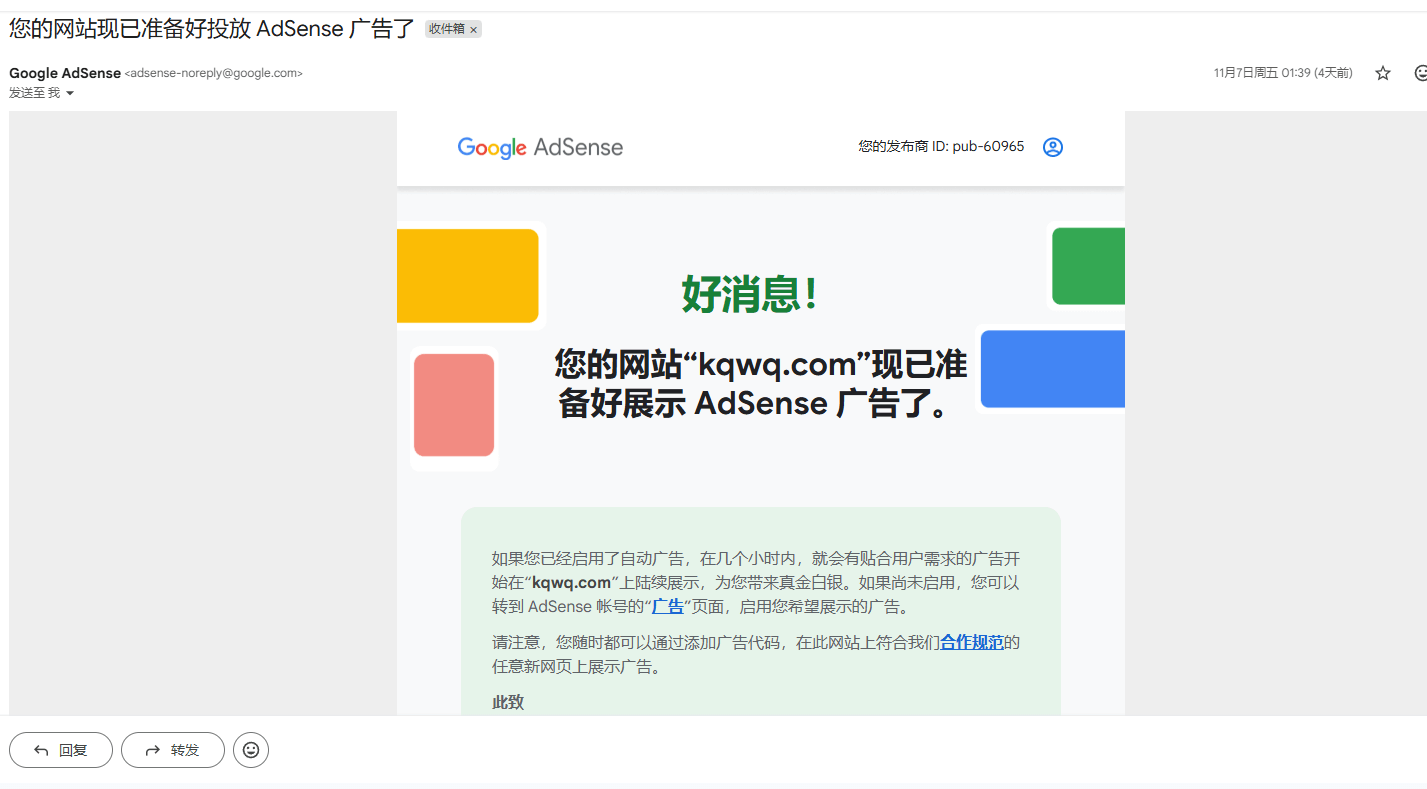Open the "广告" link in the message
Viewport: 1427px width, 789px height.
(x=668, y=606)
